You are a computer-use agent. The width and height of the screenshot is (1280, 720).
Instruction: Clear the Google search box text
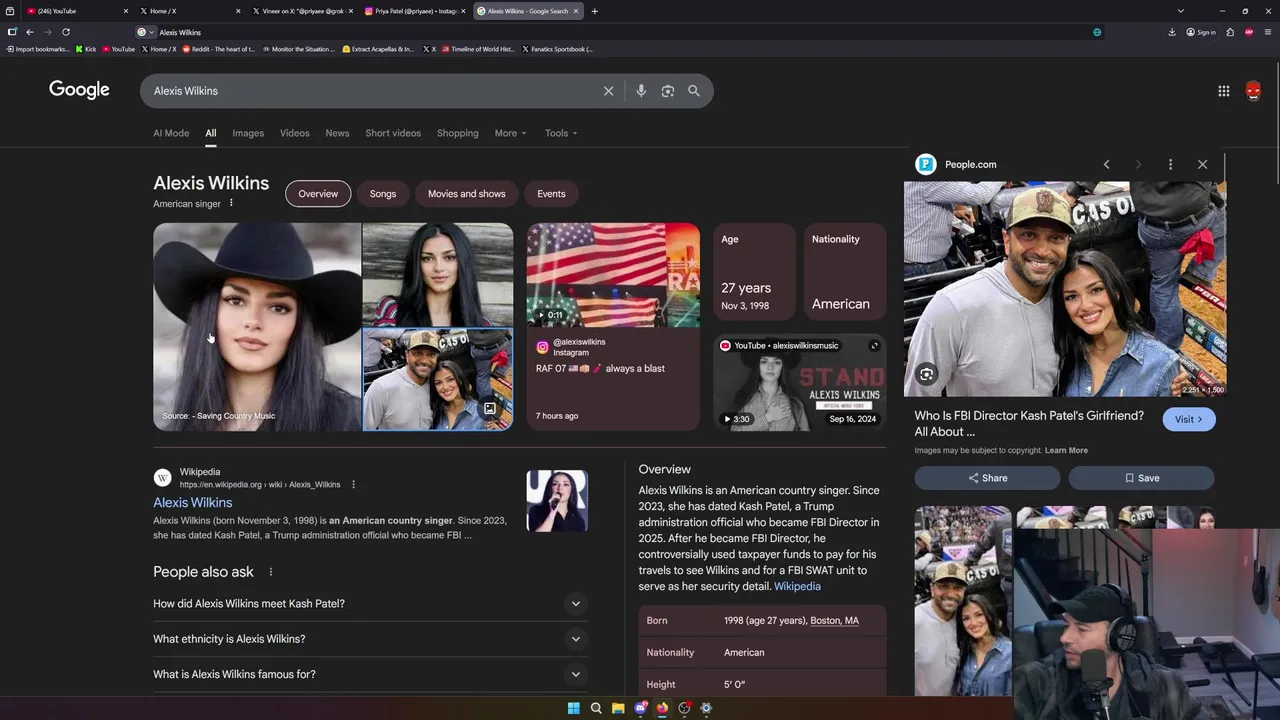[x=608, y=91]
